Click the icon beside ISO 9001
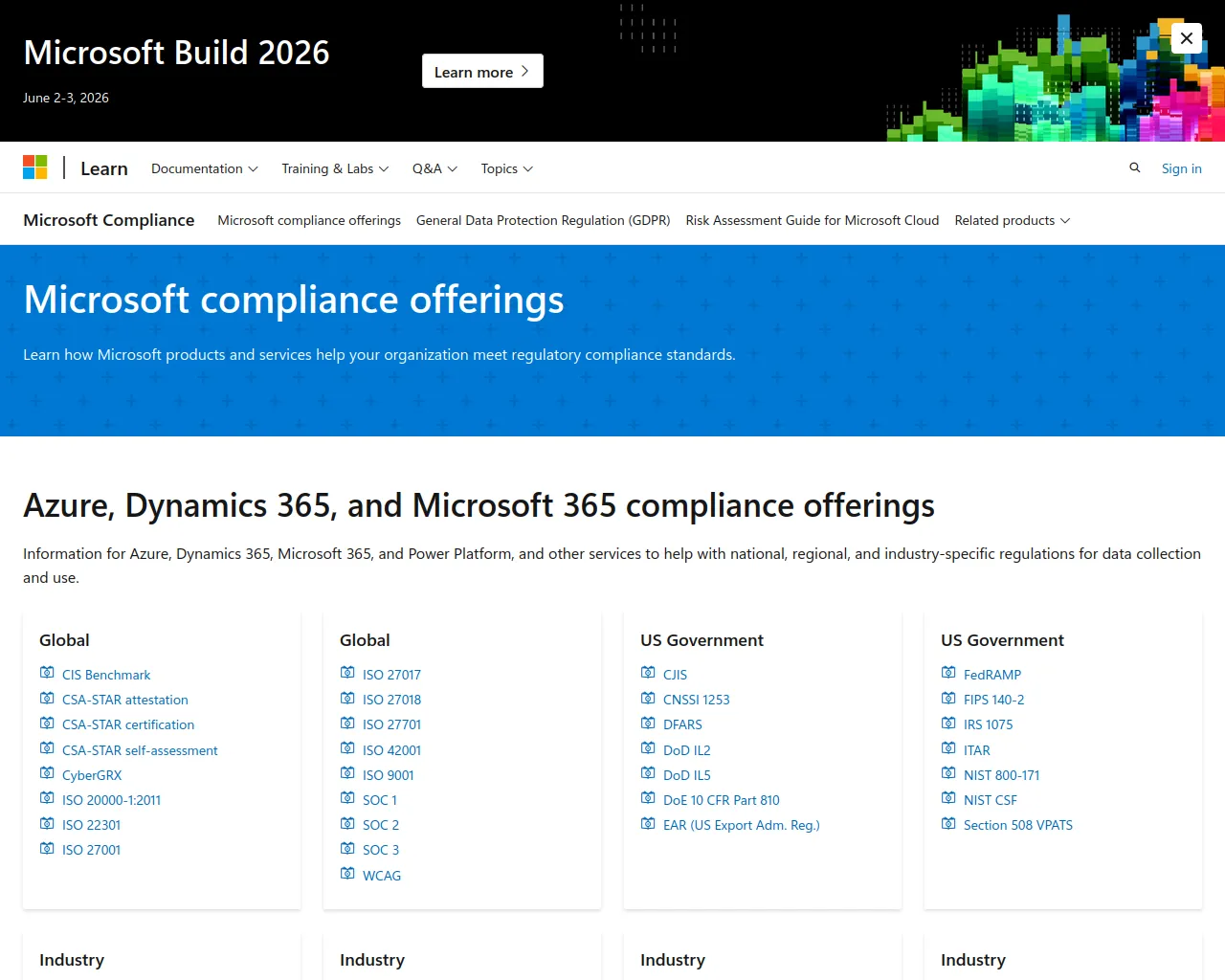Screen dimensions: 1225x980 (347, 773)
